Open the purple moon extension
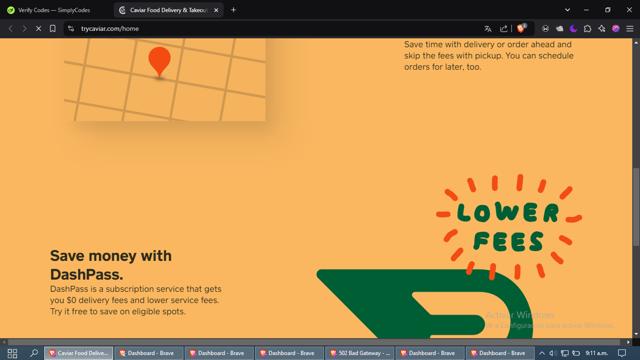640x360 pixels. click(573, 29)
